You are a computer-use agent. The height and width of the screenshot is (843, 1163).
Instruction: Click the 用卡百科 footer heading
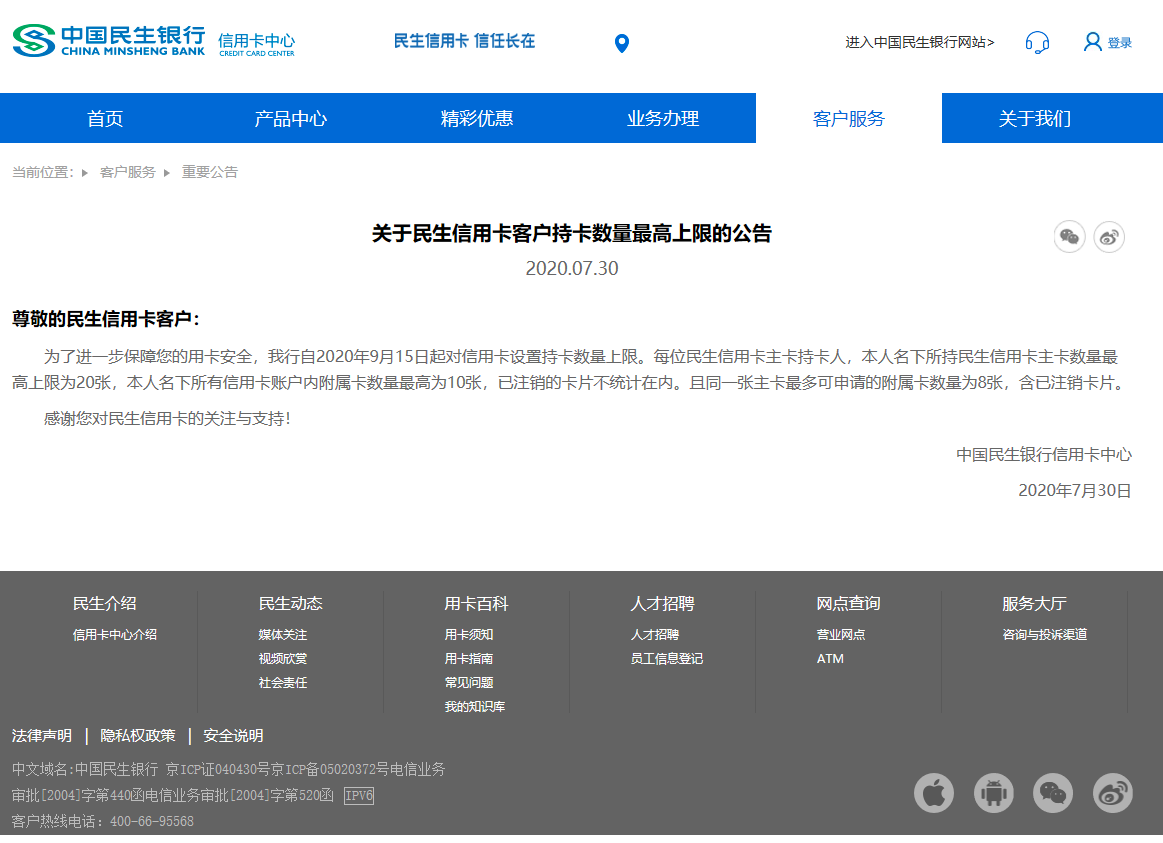[x=476, y=604]
